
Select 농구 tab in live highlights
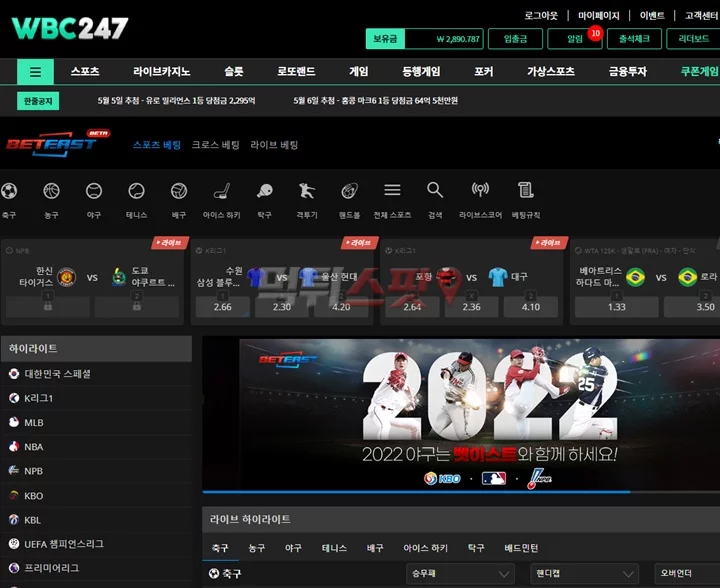257,548
